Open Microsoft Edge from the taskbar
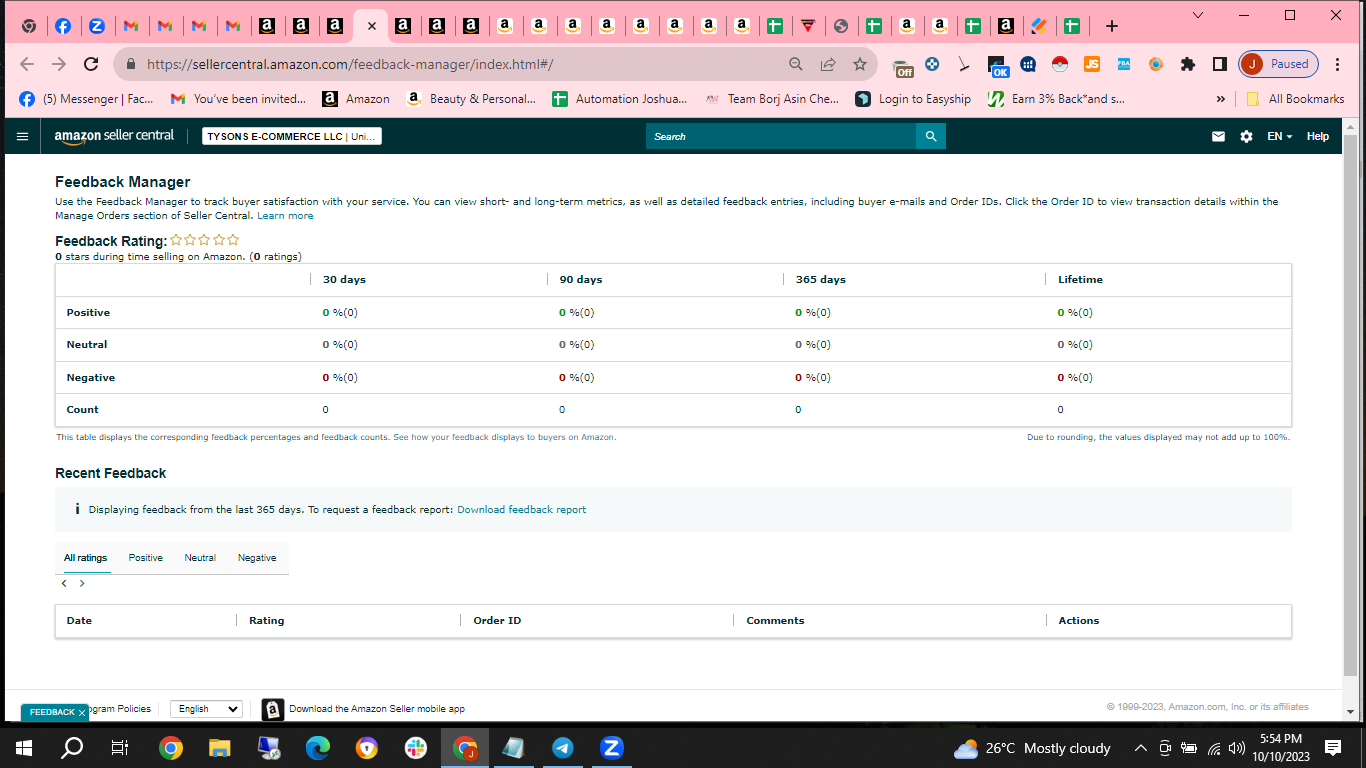This screenshot has width=1366, height=768. pyautogui.click(x=317, y=748)
